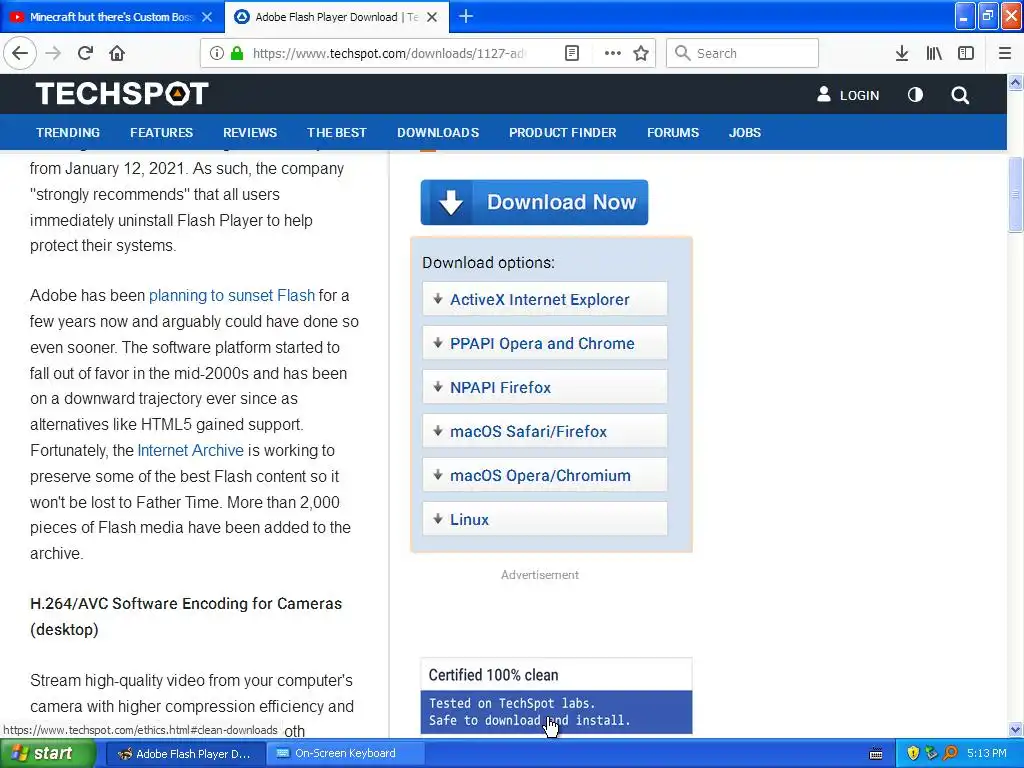Screen dimensions: 1024x768
Task: Toggle Reader View icon in address bar
Action: [x=571, y=53]
